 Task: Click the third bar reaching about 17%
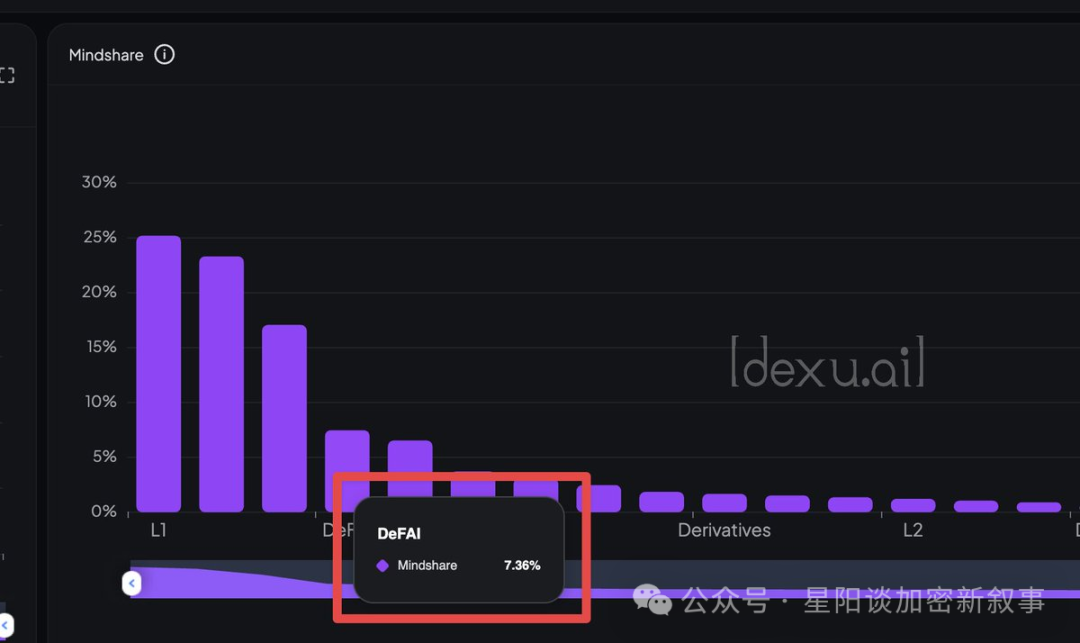tap(284, 418)
